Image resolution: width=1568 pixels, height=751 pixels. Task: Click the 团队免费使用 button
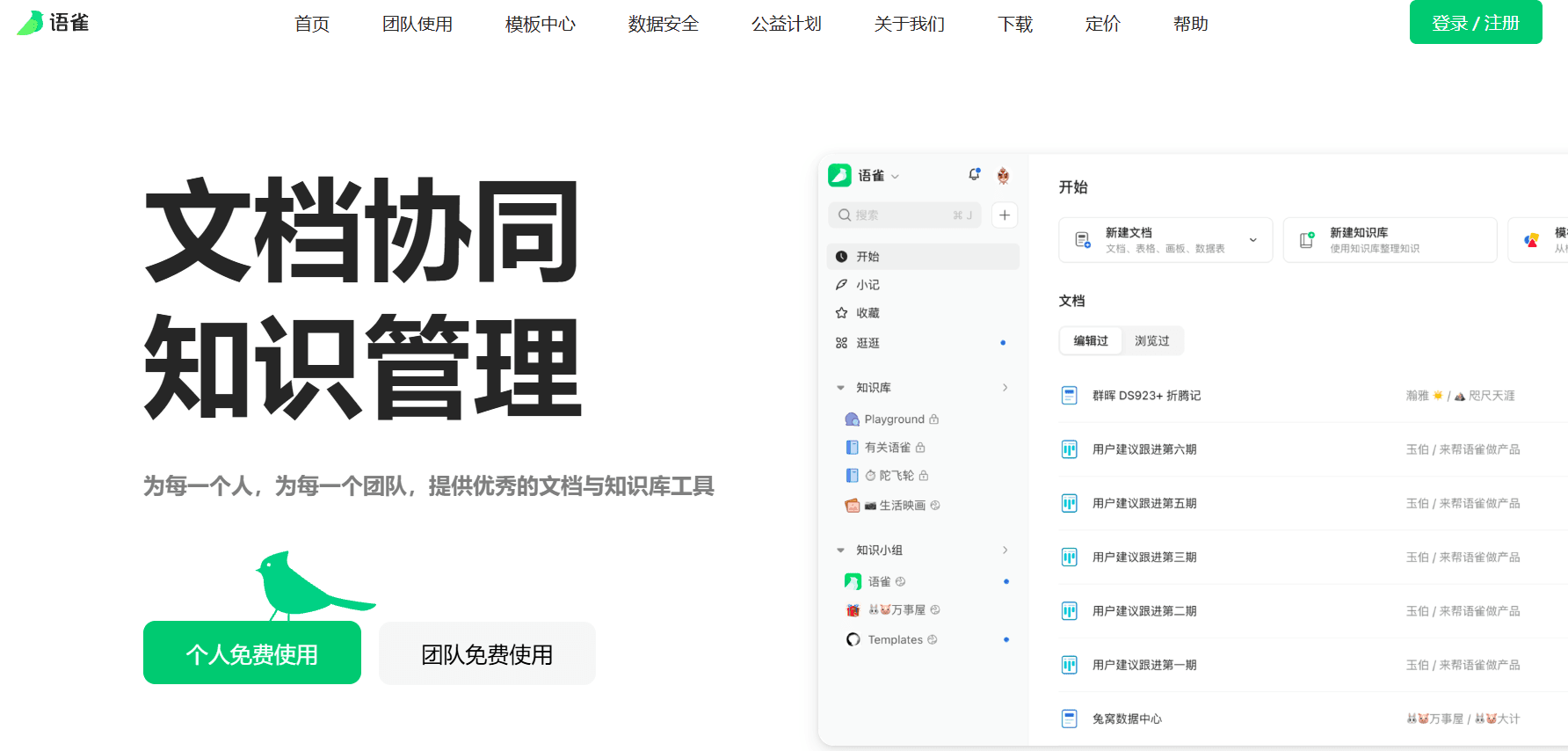(487, 653)
